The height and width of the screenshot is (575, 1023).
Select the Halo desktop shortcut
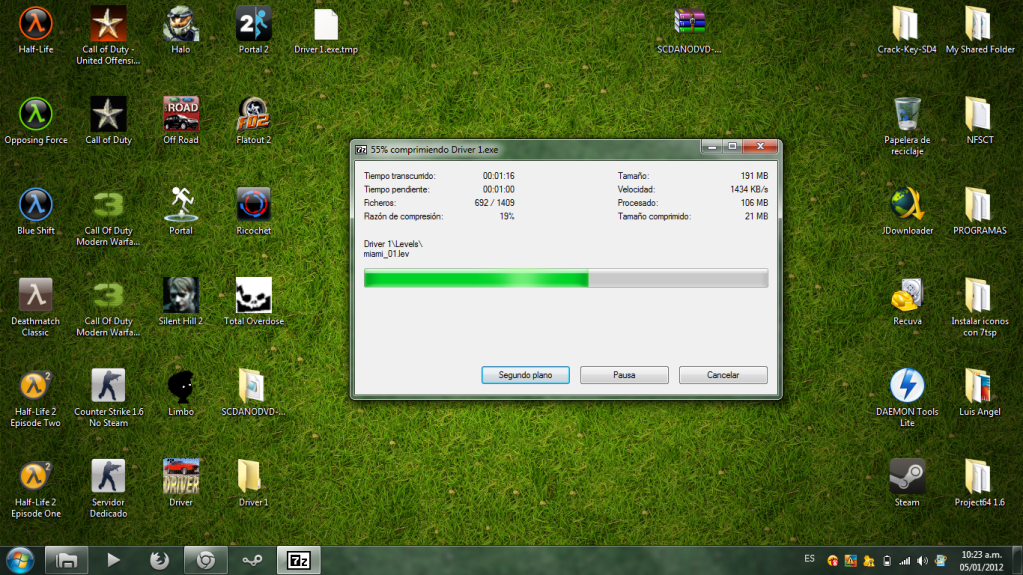click(181, 30)
